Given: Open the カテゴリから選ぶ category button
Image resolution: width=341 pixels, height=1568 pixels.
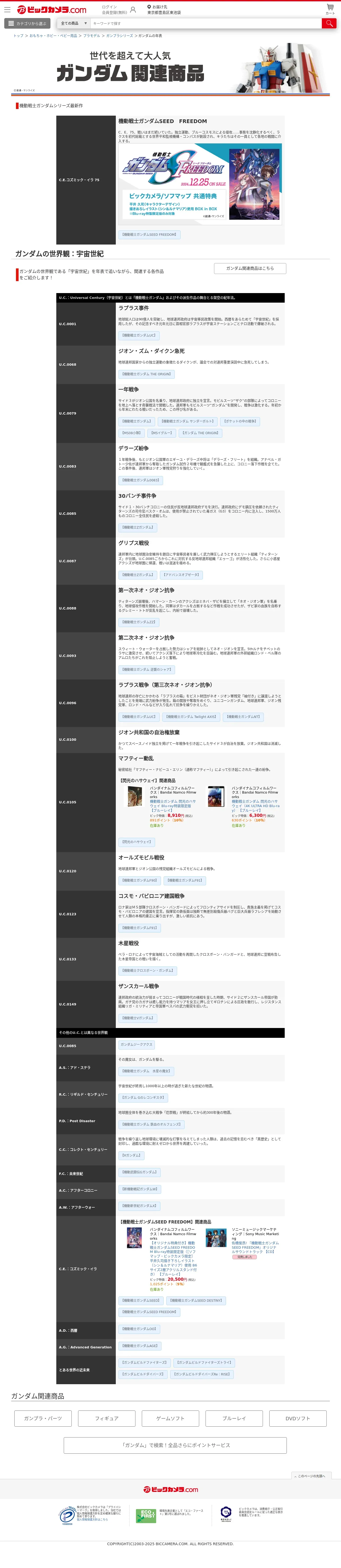Looking at the screenshot, I should click(x=27, y=23).
